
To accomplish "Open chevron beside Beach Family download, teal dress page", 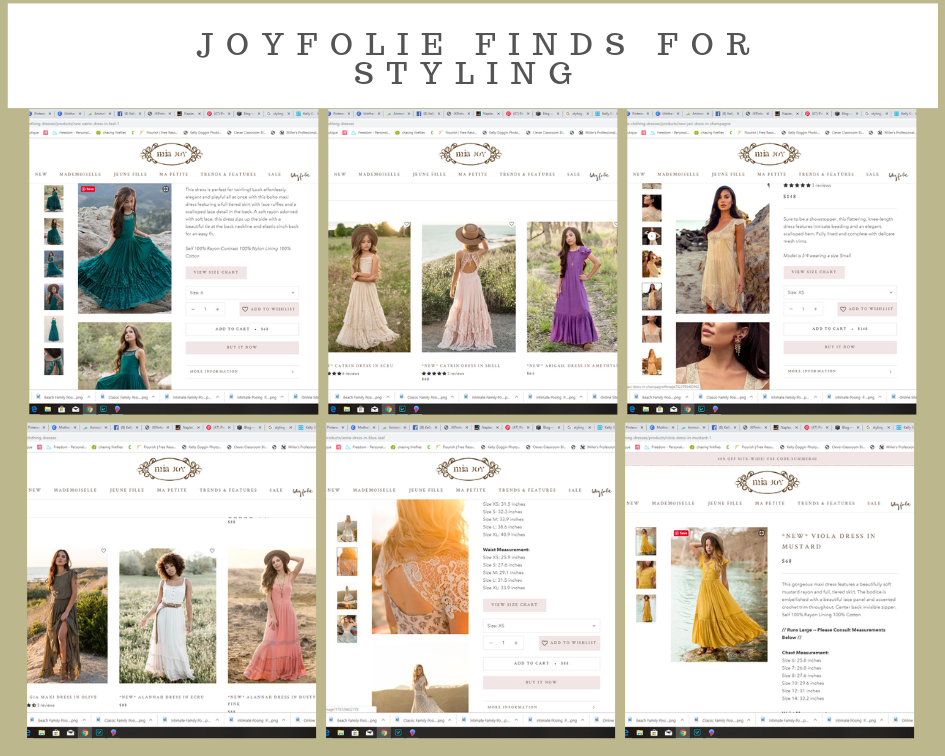I will click(89, 397).
